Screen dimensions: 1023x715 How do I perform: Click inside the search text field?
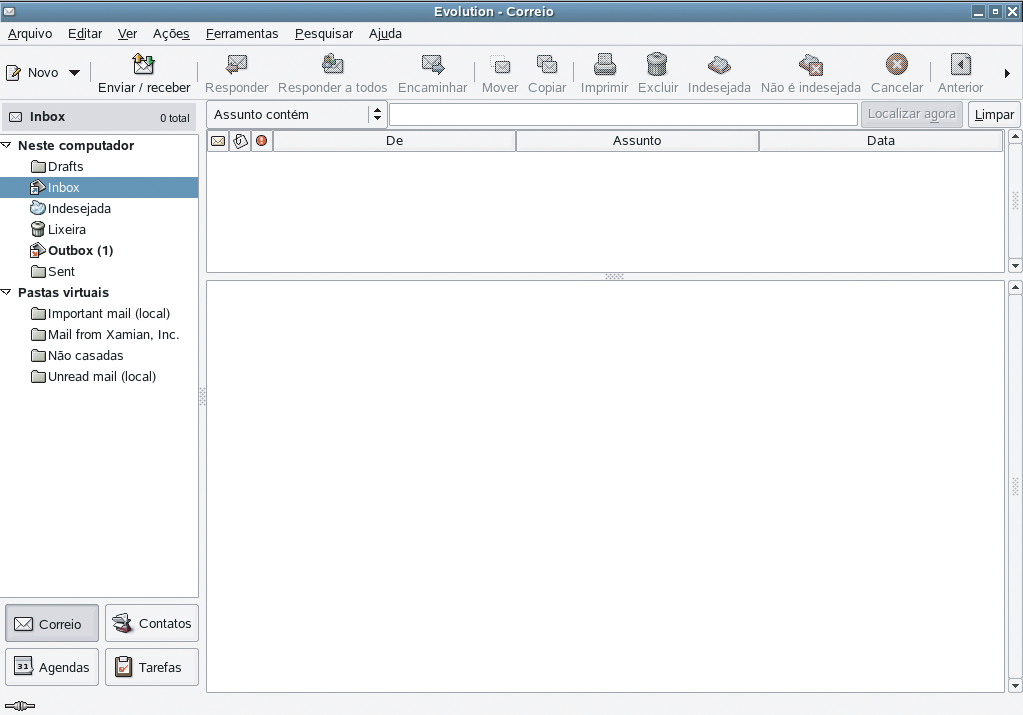point(623,114)
